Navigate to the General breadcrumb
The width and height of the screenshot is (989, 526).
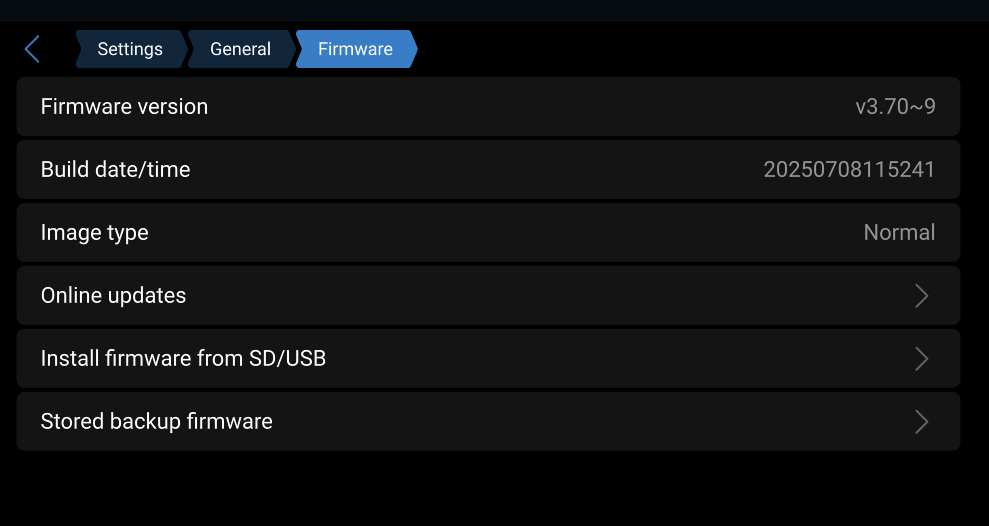click(240, 49)
